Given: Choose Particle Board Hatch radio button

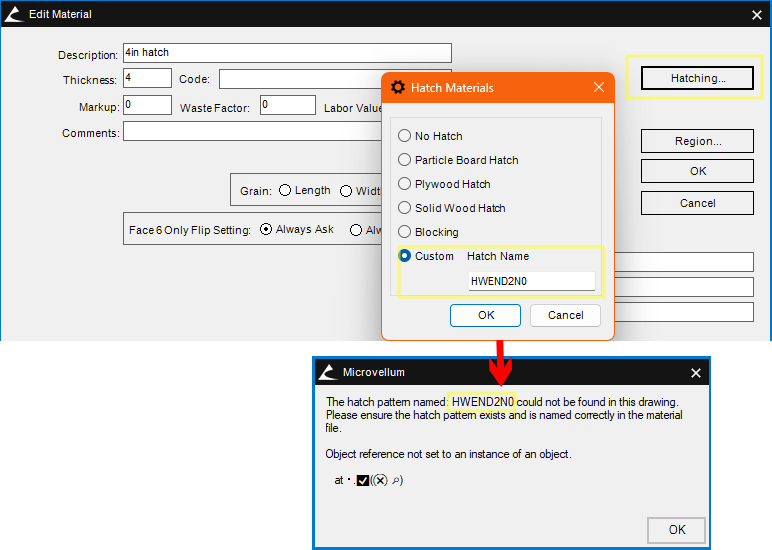Looking at the screenshot, I should pyautogui.click(x=405, y=160).
